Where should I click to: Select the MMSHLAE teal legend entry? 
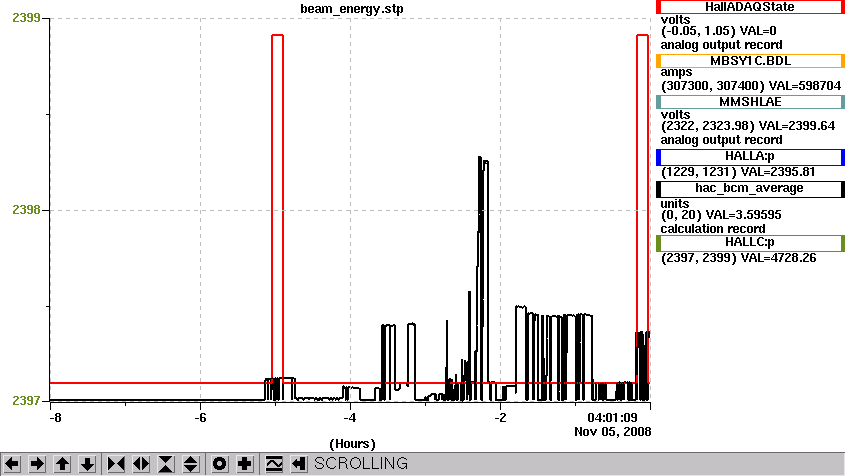tap(750, 102)
